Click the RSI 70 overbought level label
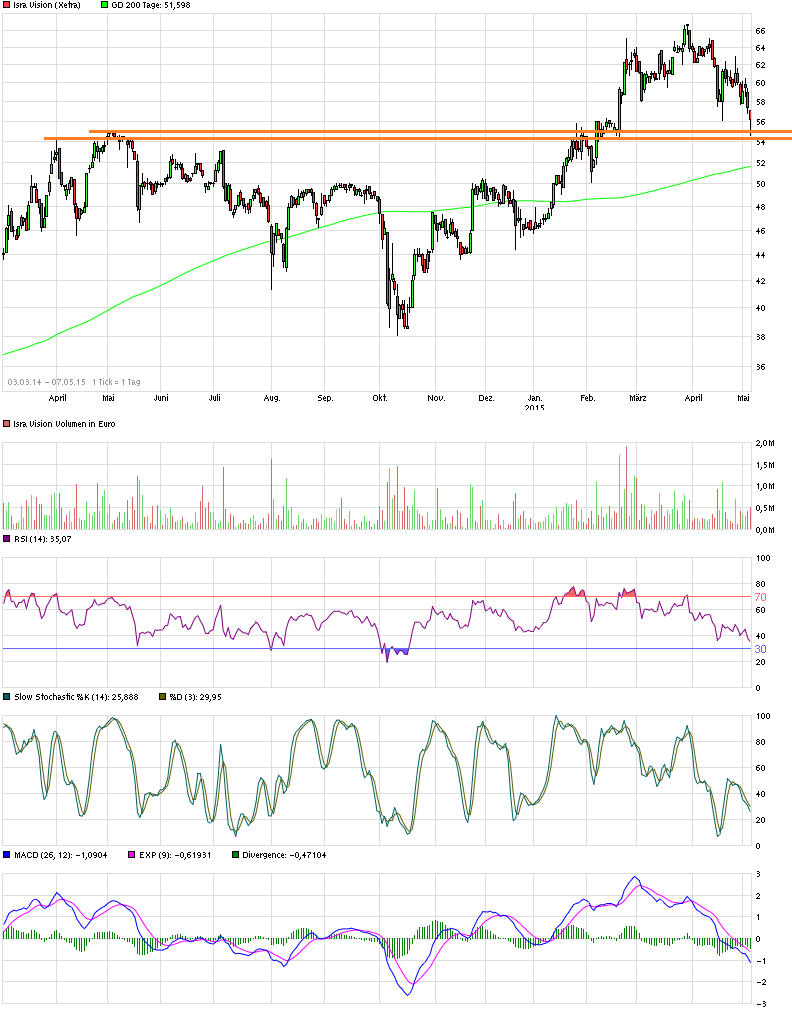 tap(760, 597)
